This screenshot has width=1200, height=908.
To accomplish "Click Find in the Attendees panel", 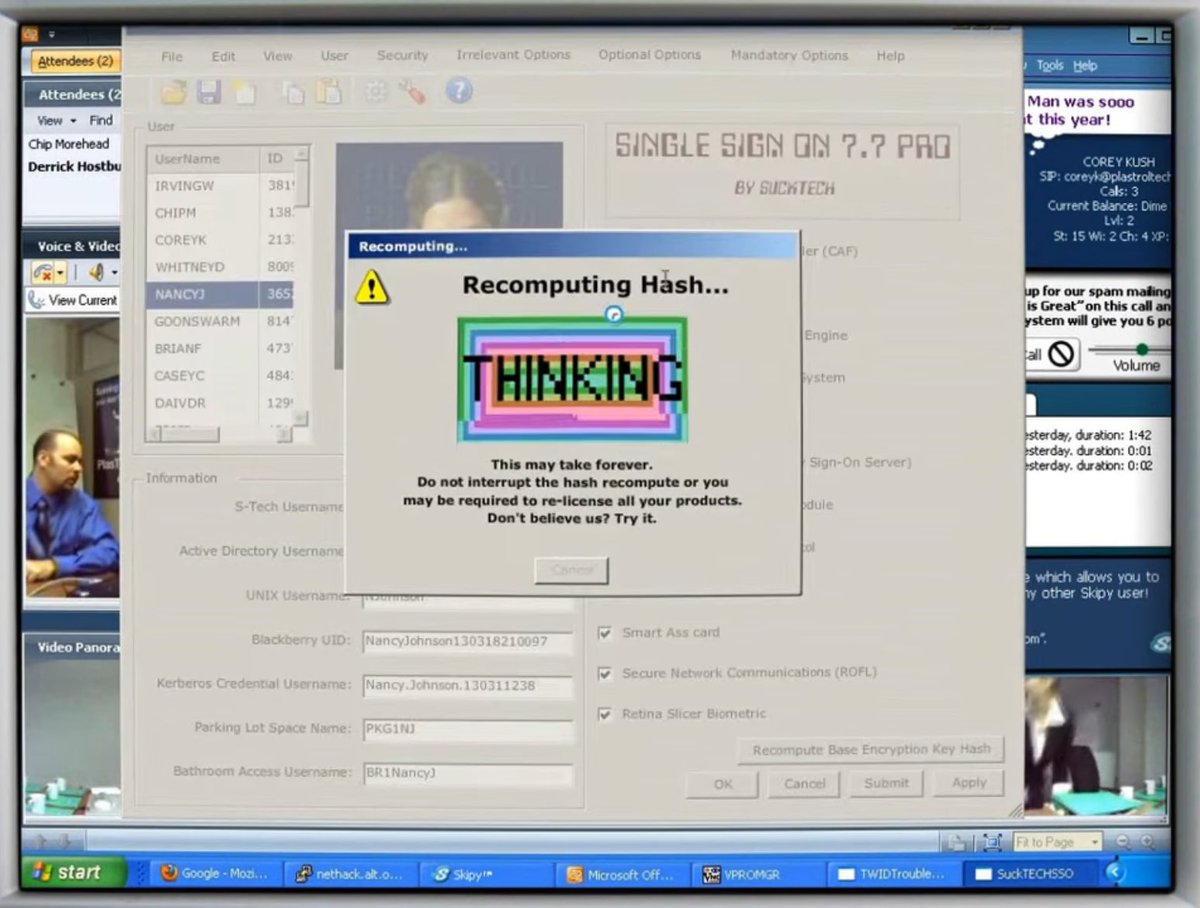I will 101,120.
